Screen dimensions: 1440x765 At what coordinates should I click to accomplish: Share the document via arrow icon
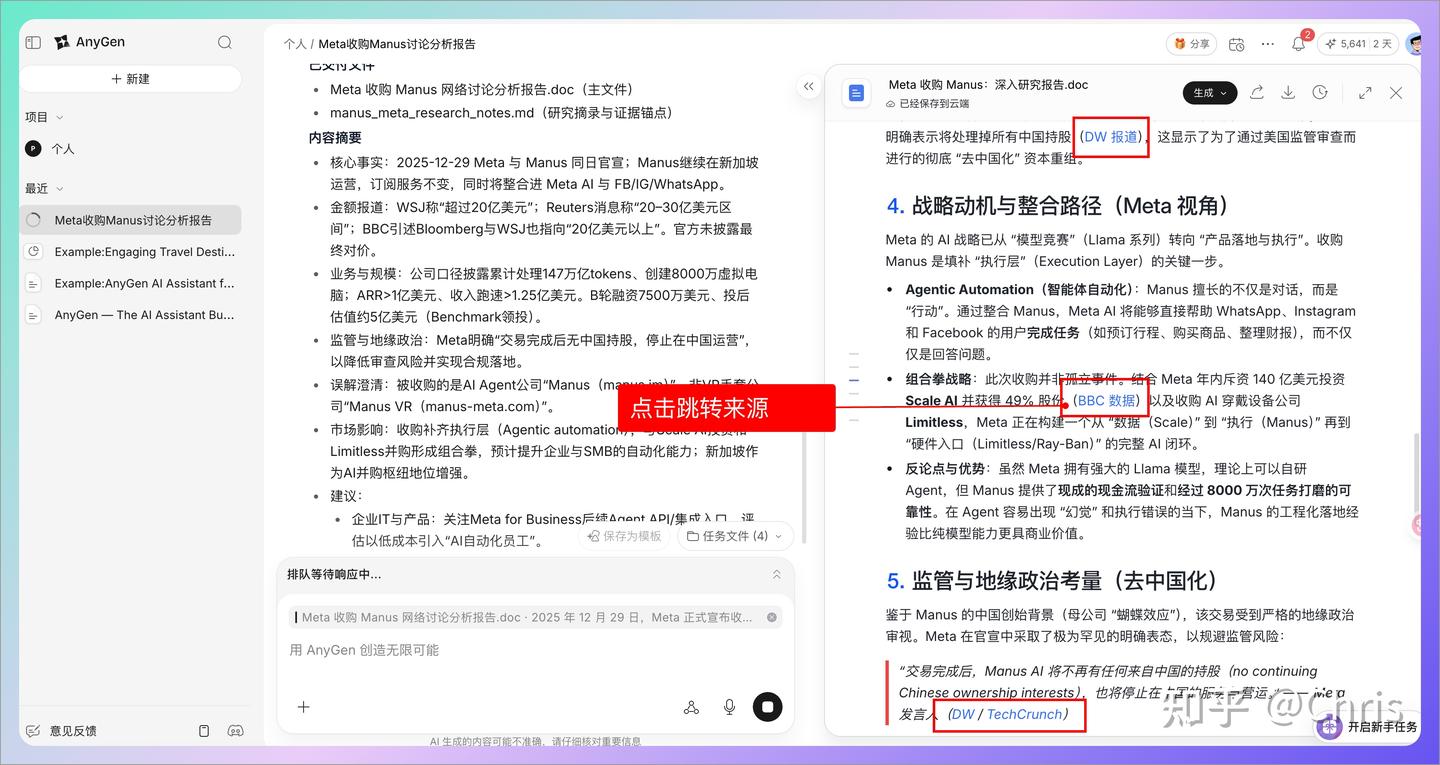(1257, 93)
